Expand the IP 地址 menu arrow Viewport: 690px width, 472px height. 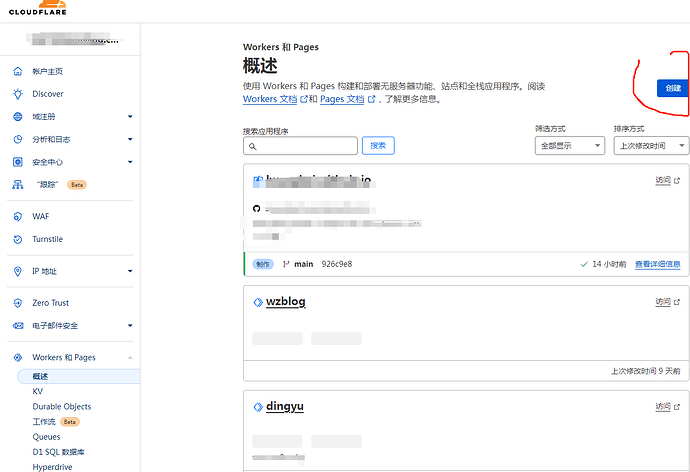(130, 271)
